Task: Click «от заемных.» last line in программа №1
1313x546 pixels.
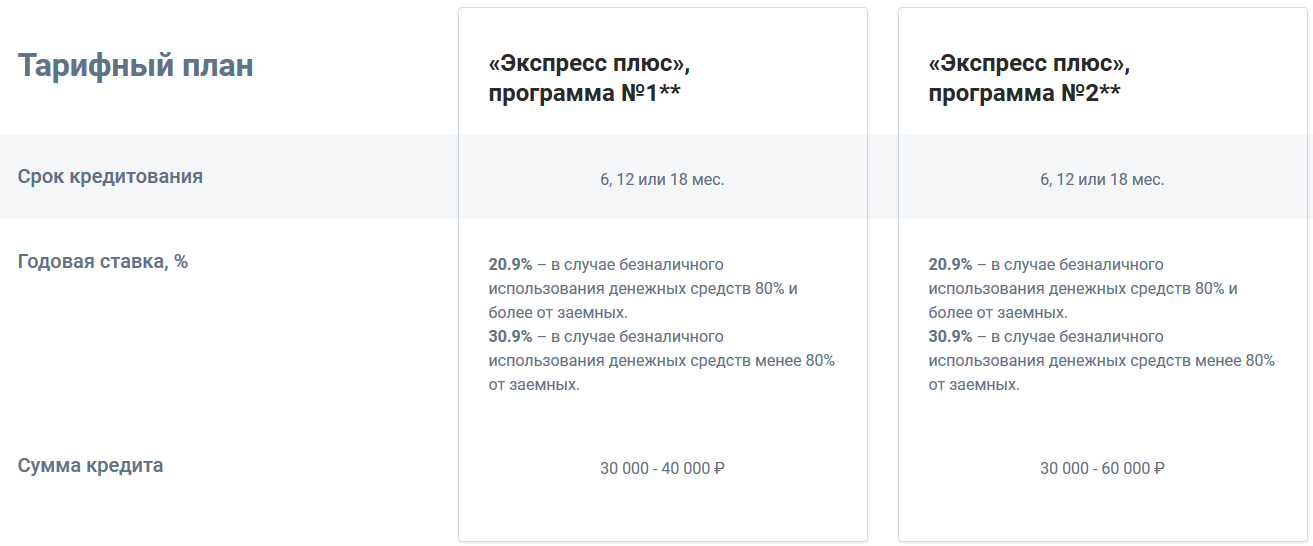Action: pos(534,385)
